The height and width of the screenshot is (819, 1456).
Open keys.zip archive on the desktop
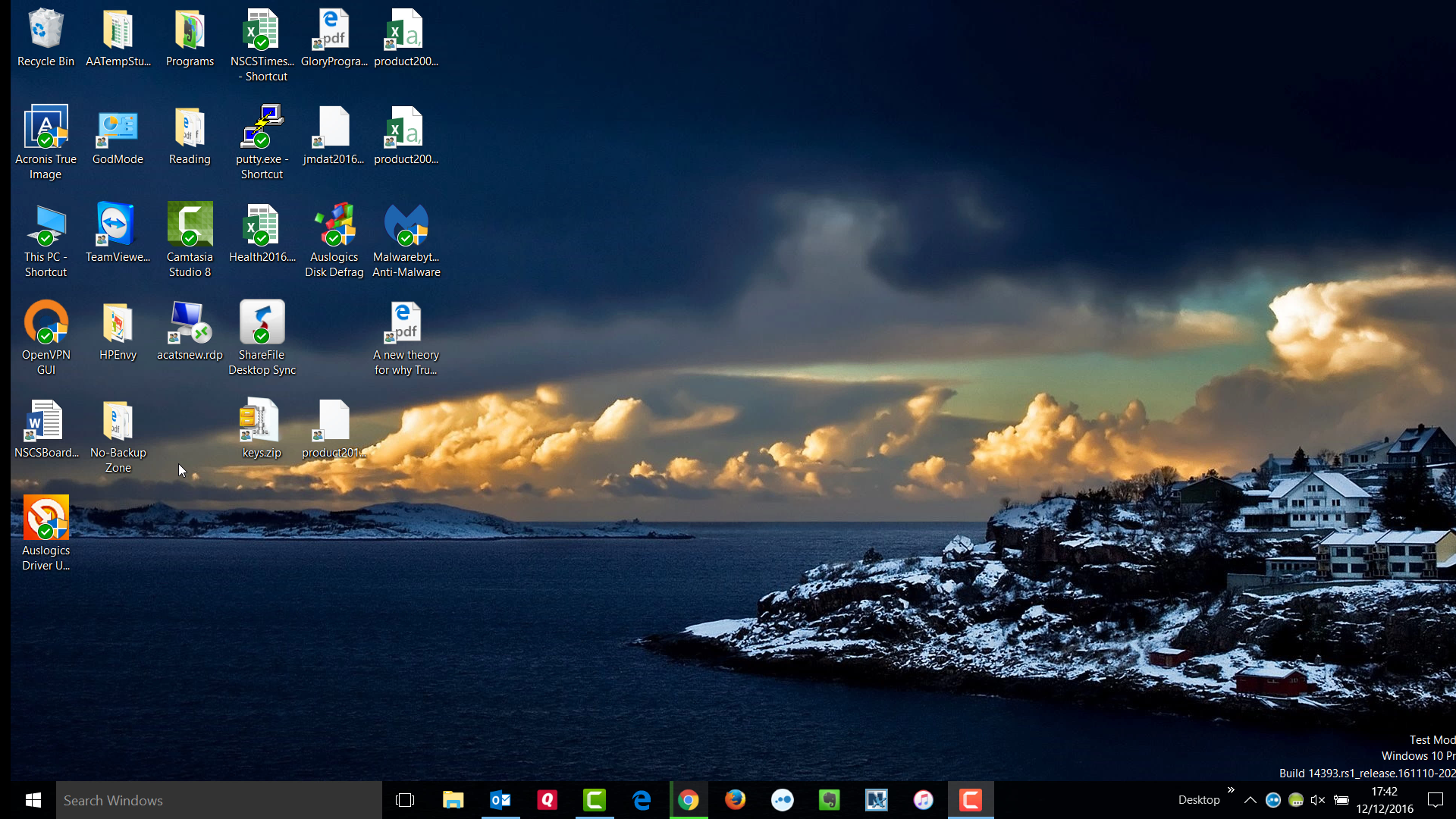click(261, 421)
